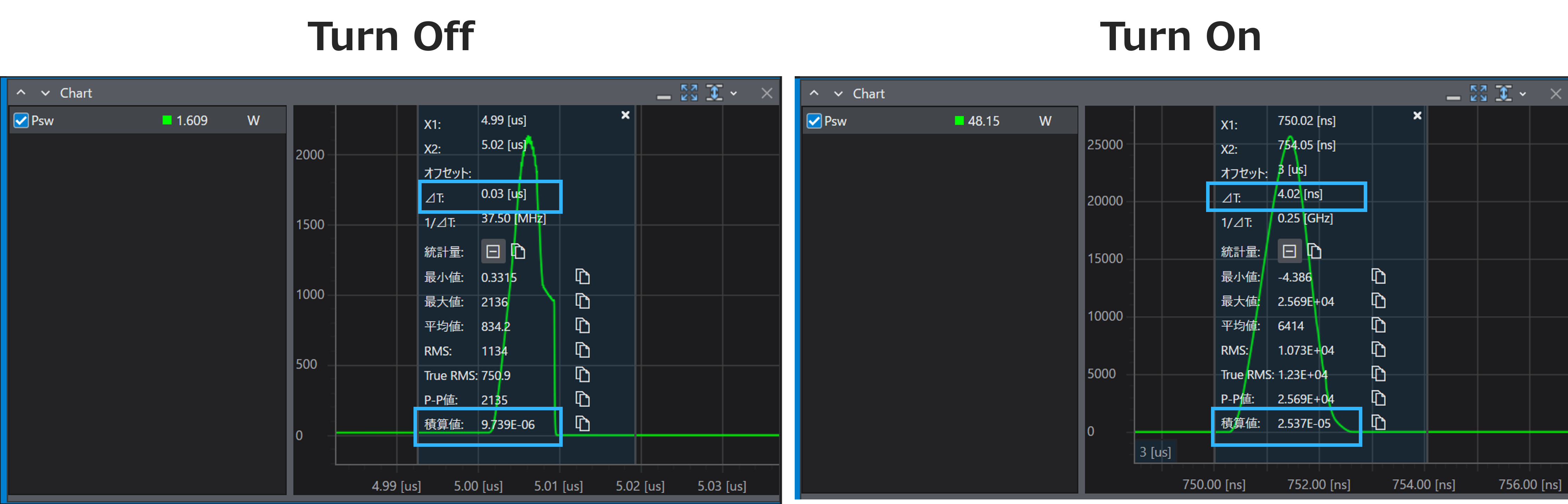This screenshot has width=1568, height=504.
Task: Click the X1 value 4.99 [us]
Action: click(503, 120)
